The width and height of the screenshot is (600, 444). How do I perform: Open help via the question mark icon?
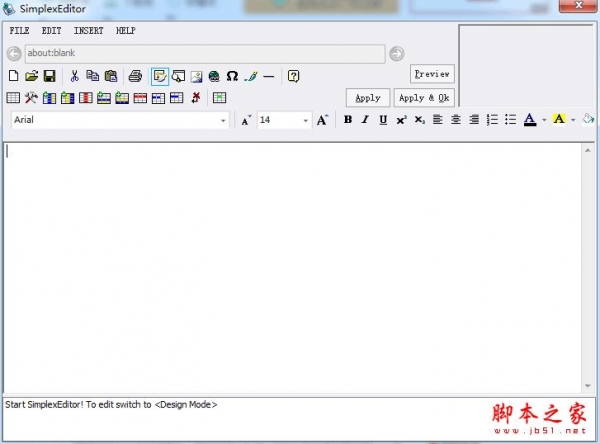pyautogui.click(x=293, y=76)
